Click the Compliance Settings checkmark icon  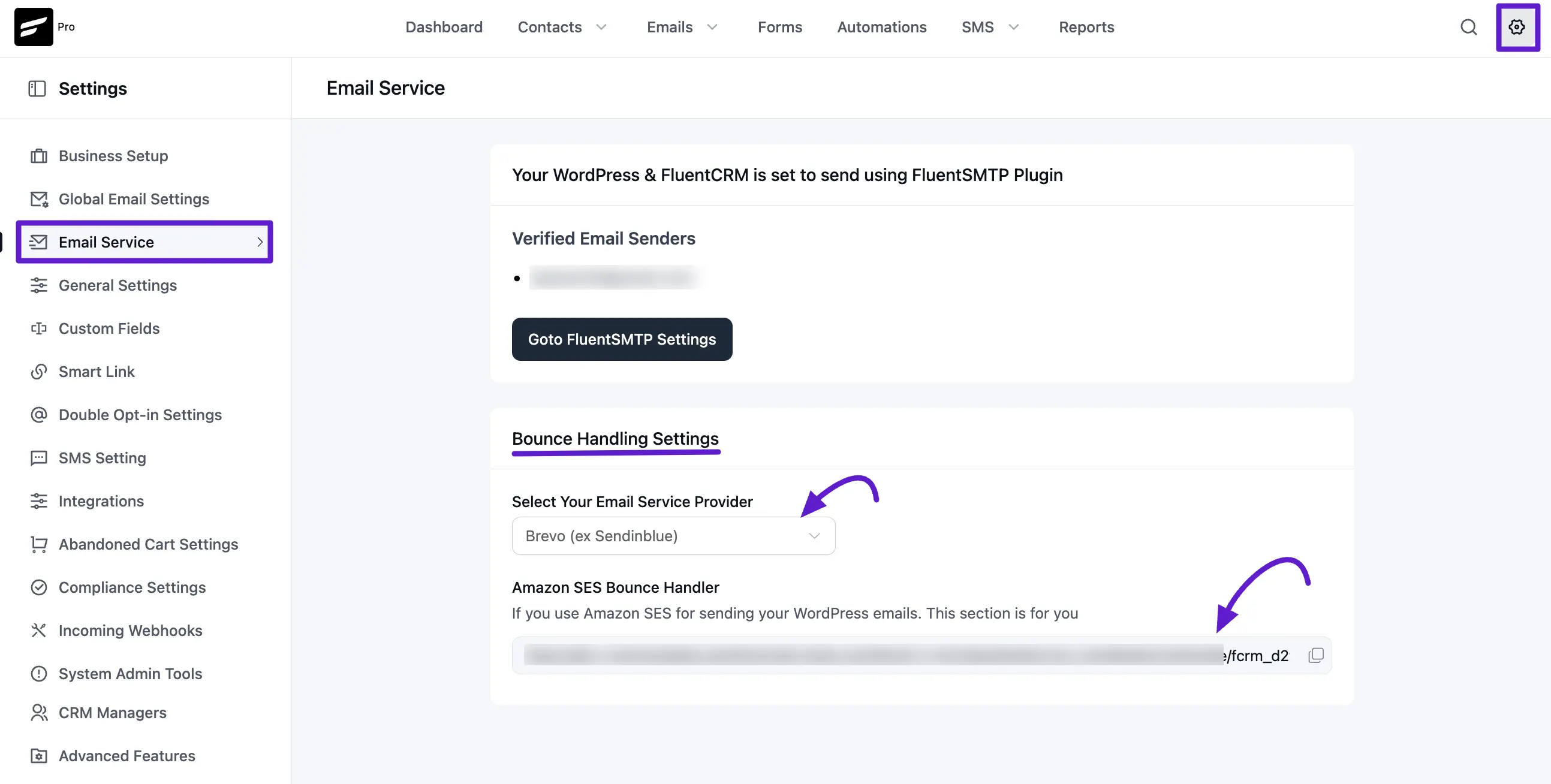[39, 587]
